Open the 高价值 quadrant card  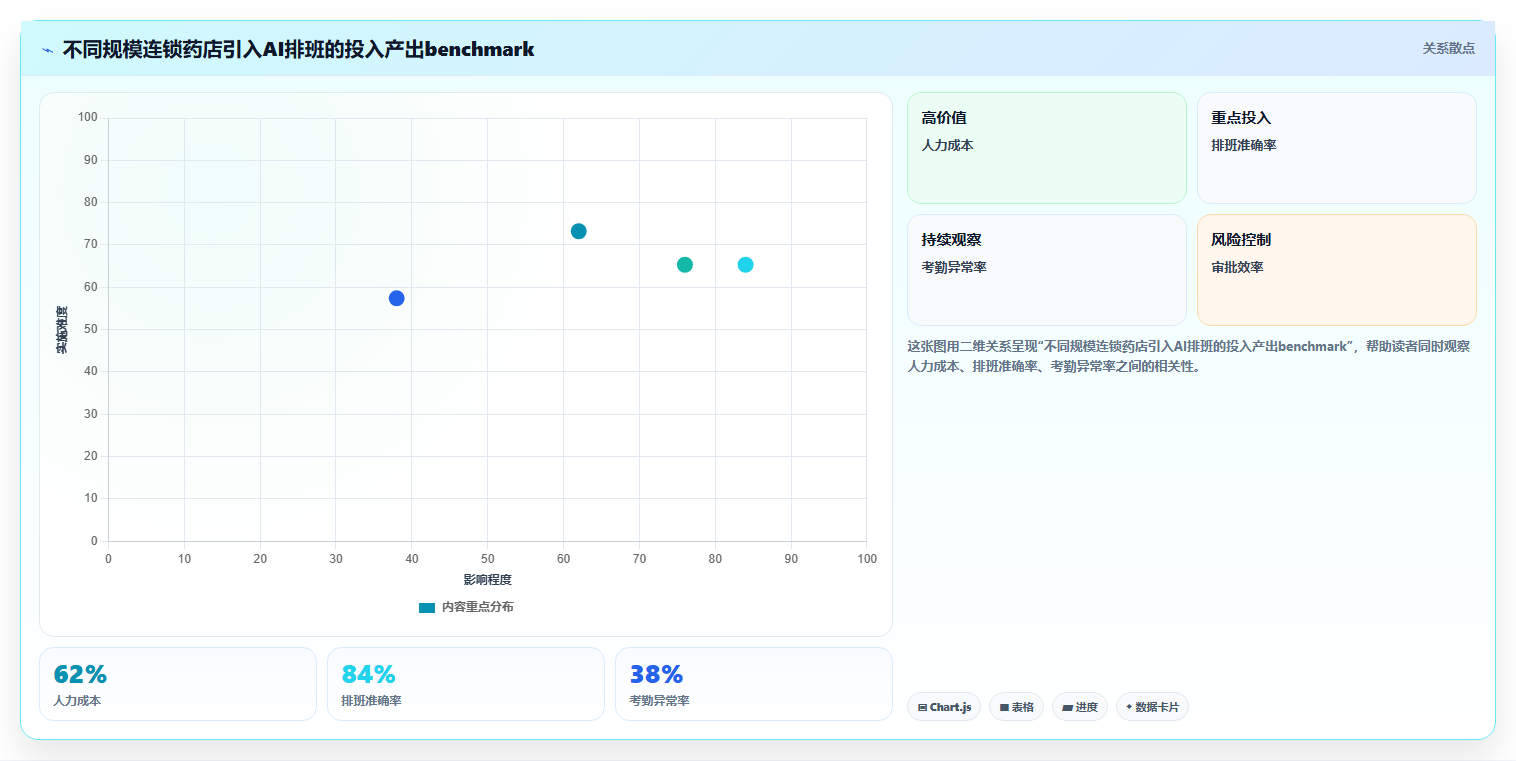tap(1047, 148)
